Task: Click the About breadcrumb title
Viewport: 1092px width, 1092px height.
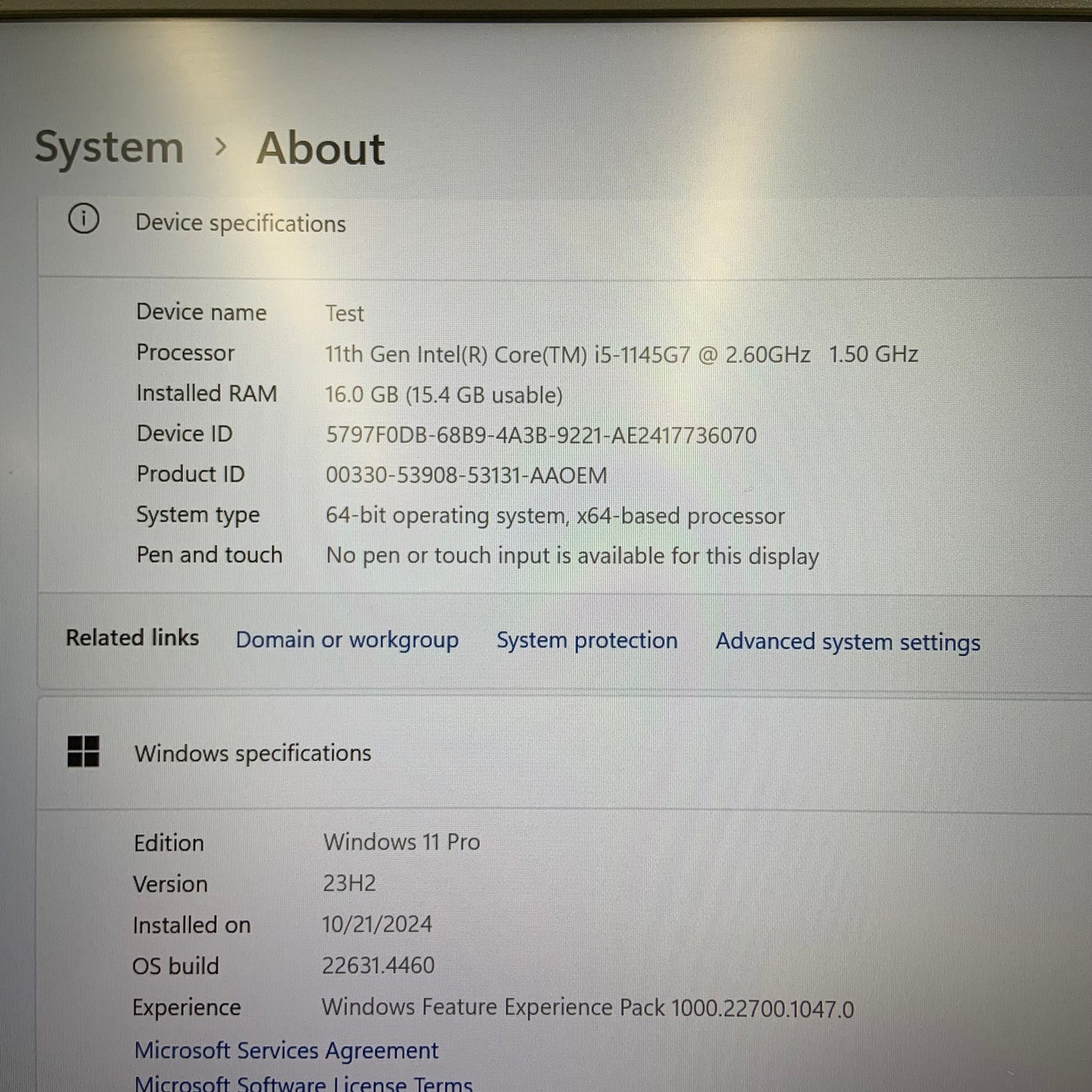Action: (321, 148)
